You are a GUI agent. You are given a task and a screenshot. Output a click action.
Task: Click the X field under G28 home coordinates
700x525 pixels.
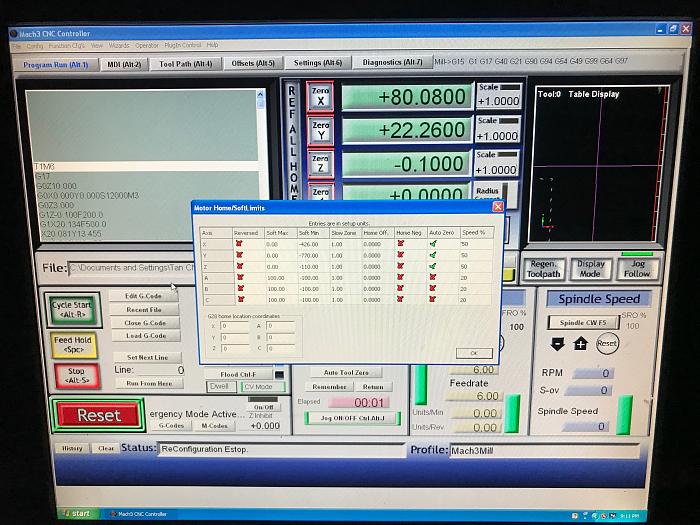tap(235, 326)
